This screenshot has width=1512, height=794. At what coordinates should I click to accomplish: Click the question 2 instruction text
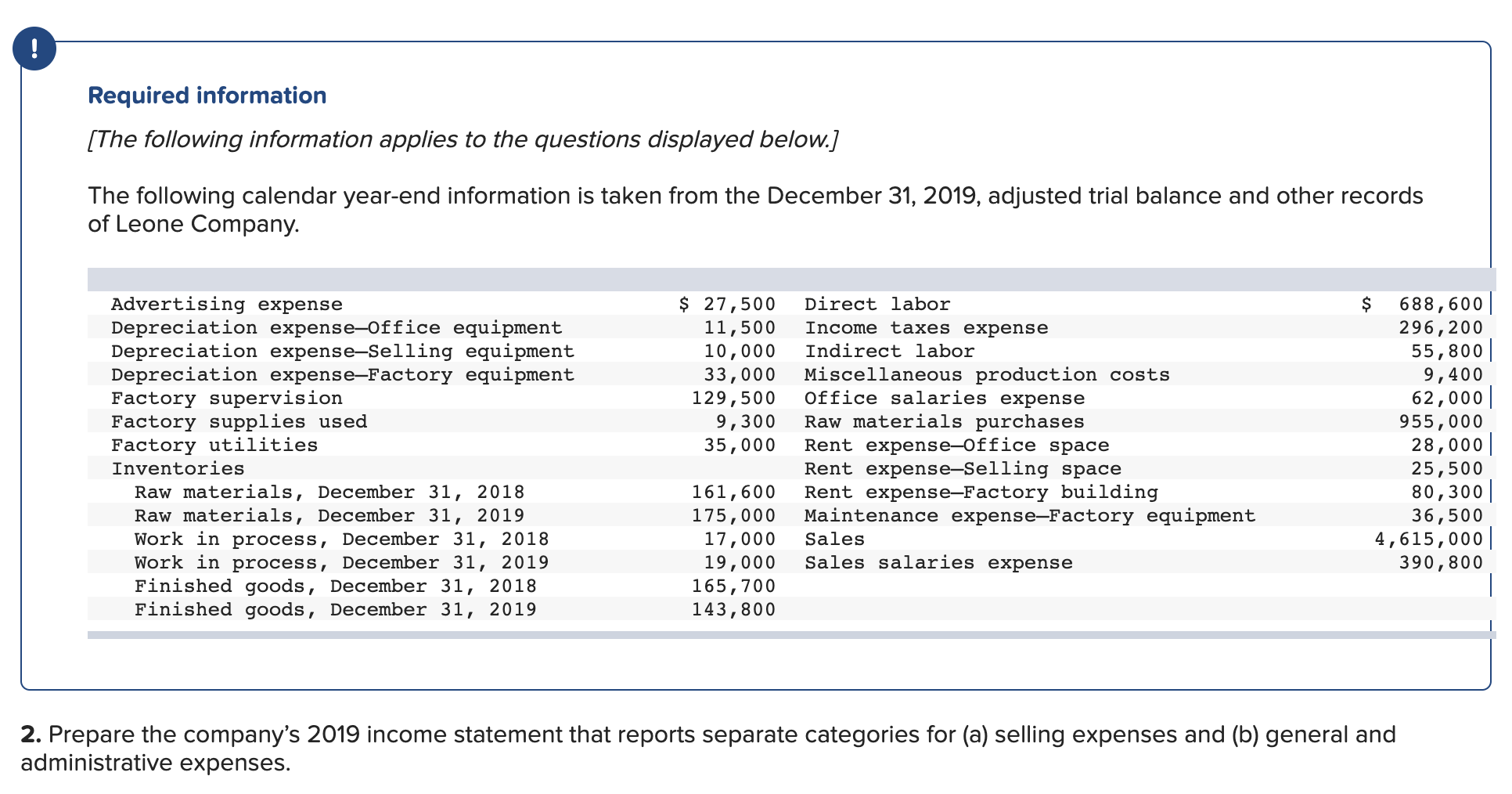point(704,736)
